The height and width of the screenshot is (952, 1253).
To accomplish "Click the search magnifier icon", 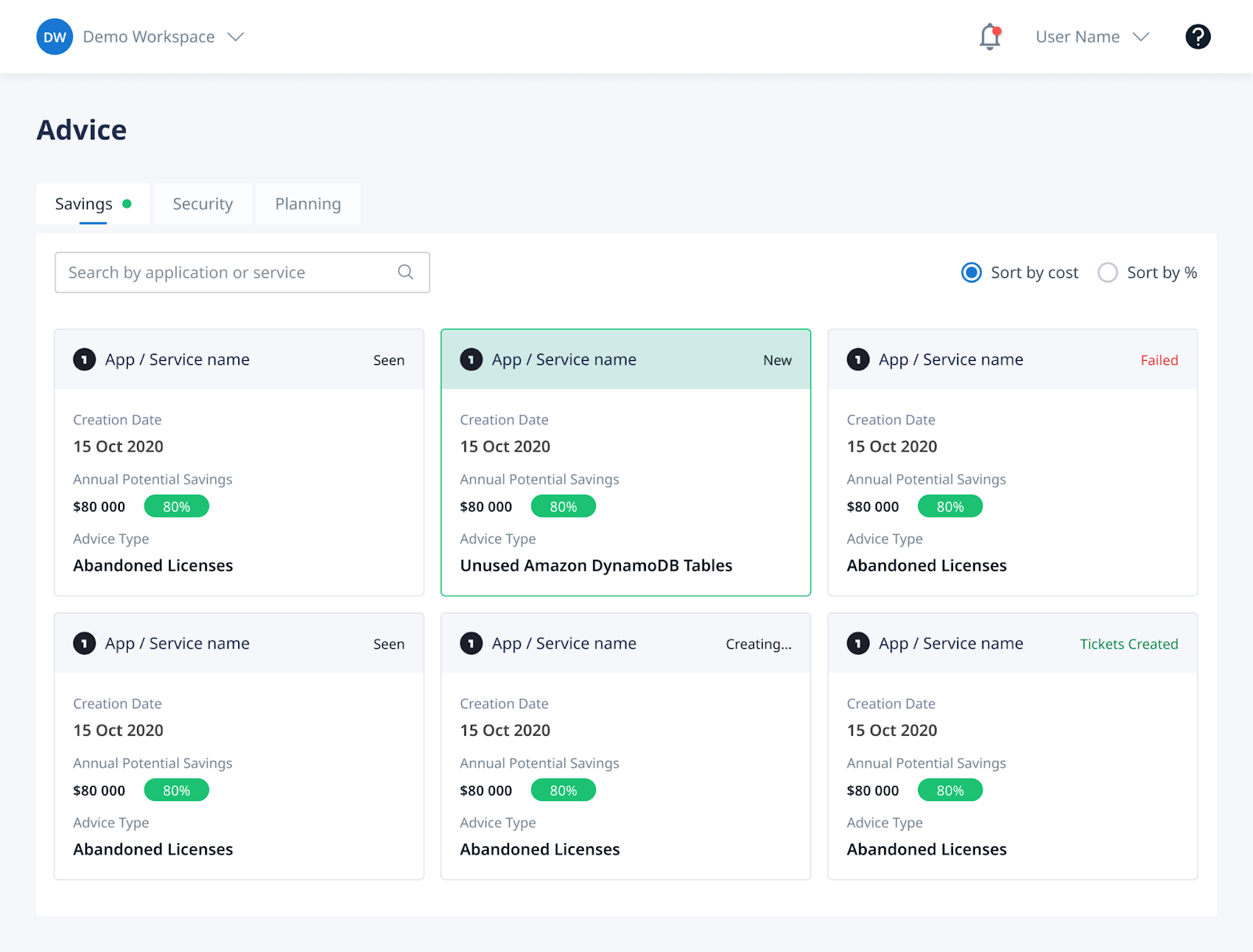I will click(405, 272).
